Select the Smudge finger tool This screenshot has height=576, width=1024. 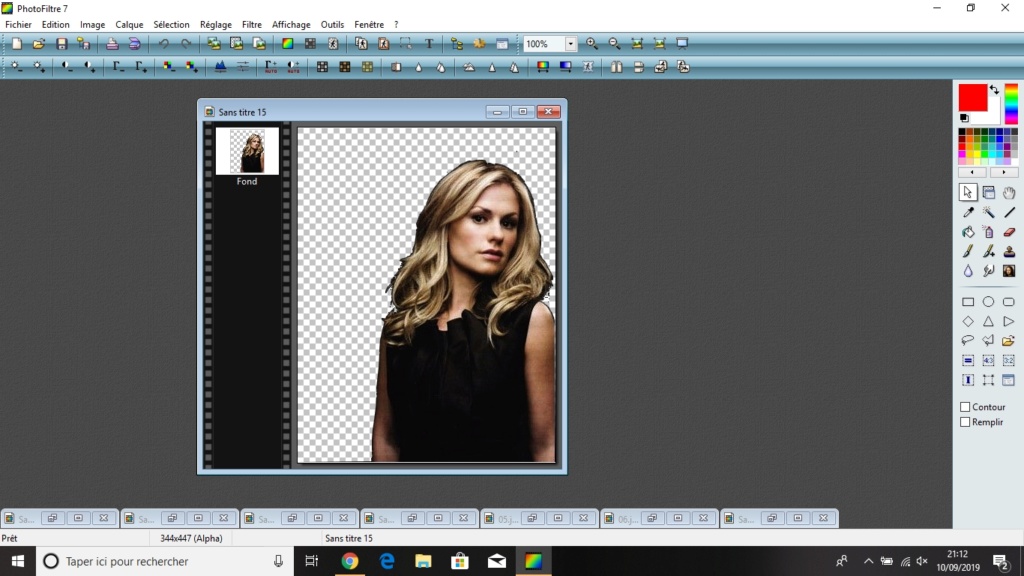click(x=988, y=270)
